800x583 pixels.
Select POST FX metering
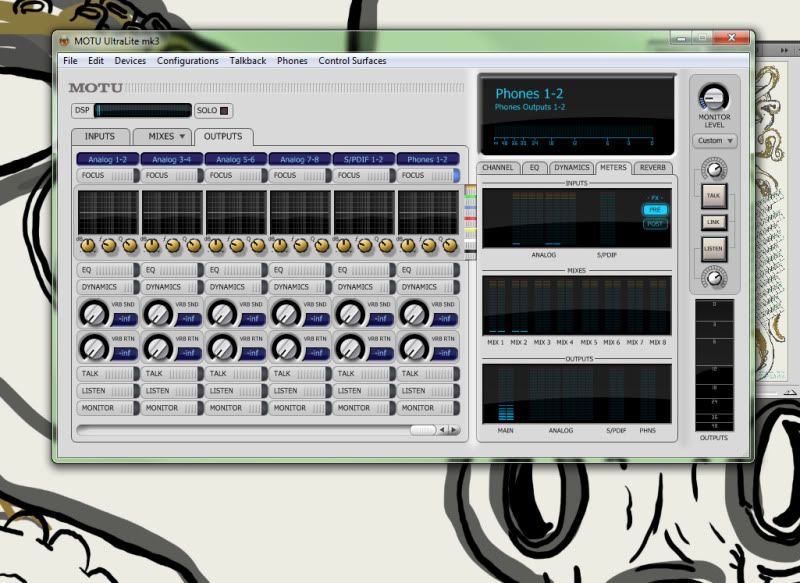655,224
